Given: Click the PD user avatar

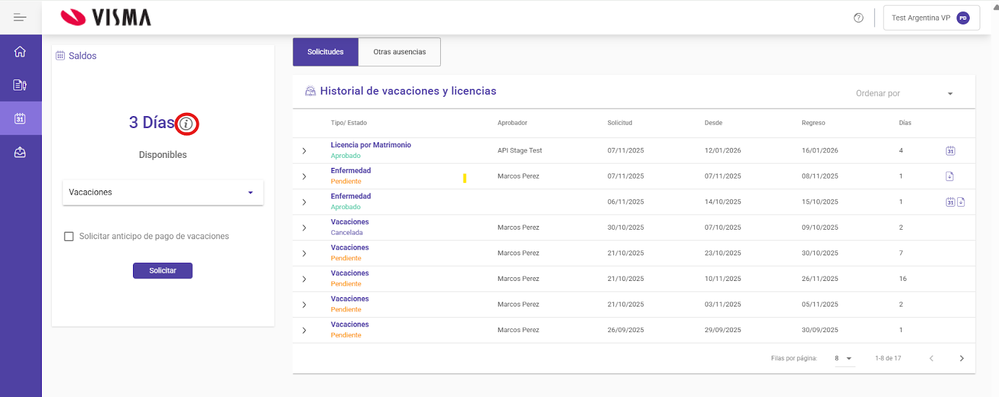Looking at the screenshot, I should coord(963,18).
